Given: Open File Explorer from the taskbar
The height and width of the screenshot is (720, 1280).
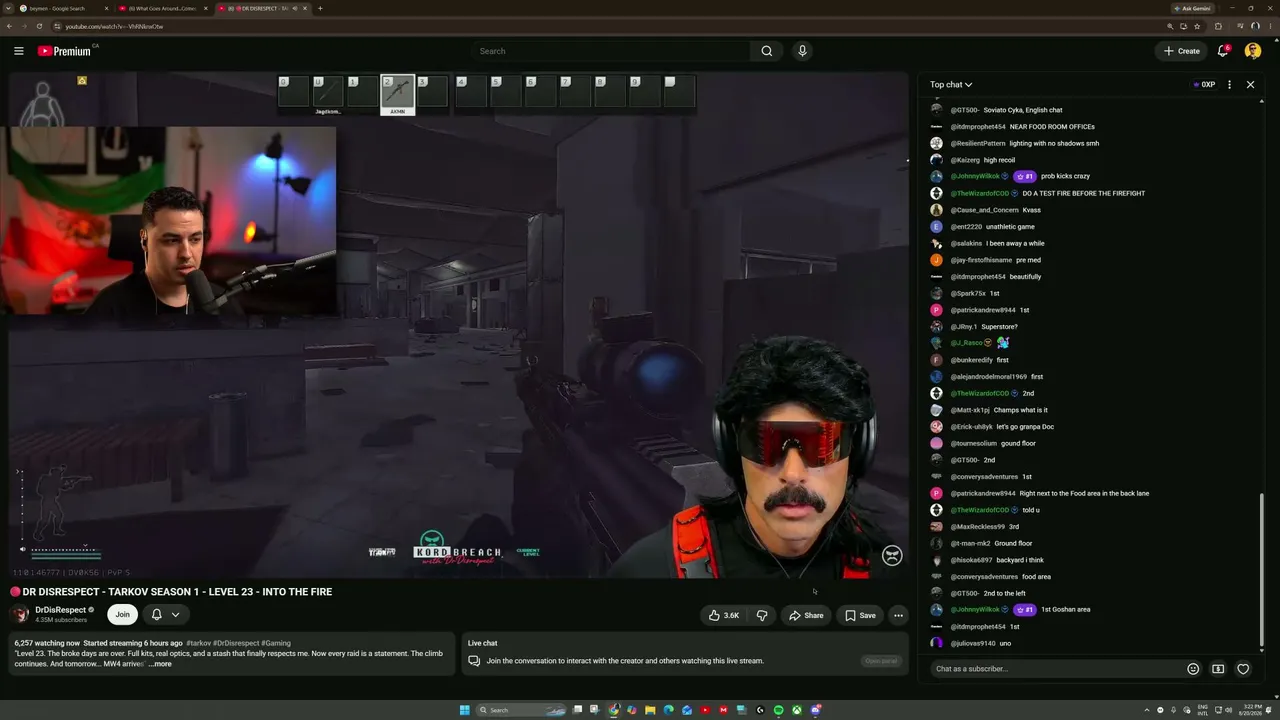Looking at the screenshot, I should click(650, 710).
